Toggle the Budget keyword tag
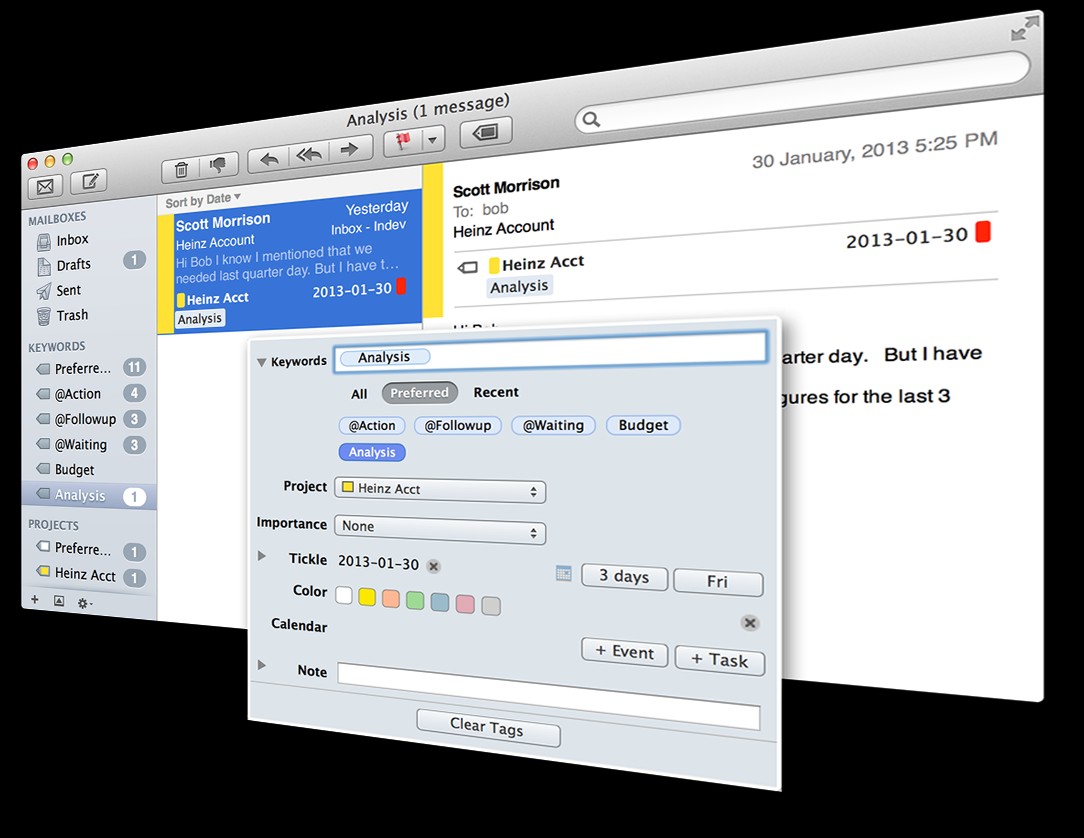This screenshot has width=1084, height=838. point(643,424)
